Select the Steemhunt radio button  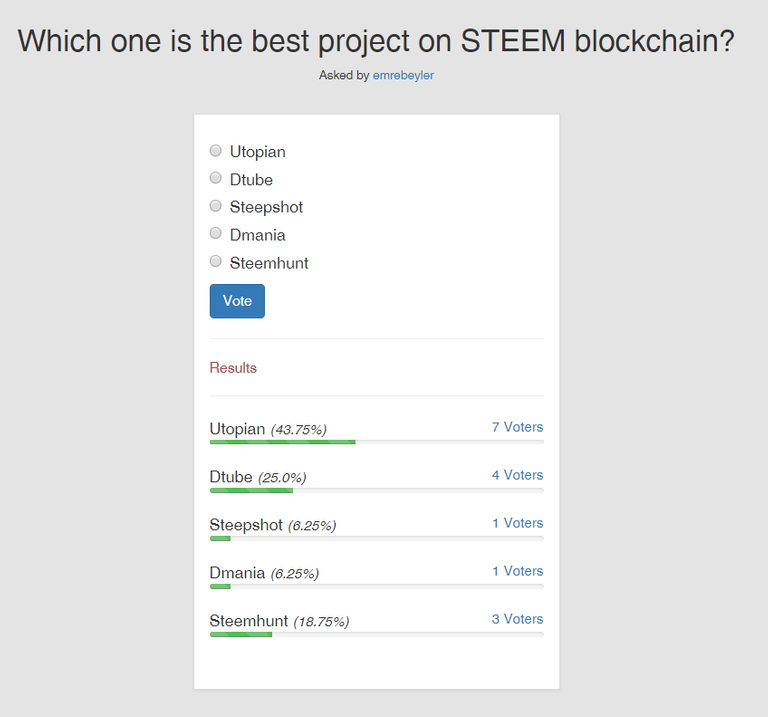coord(216,261)
